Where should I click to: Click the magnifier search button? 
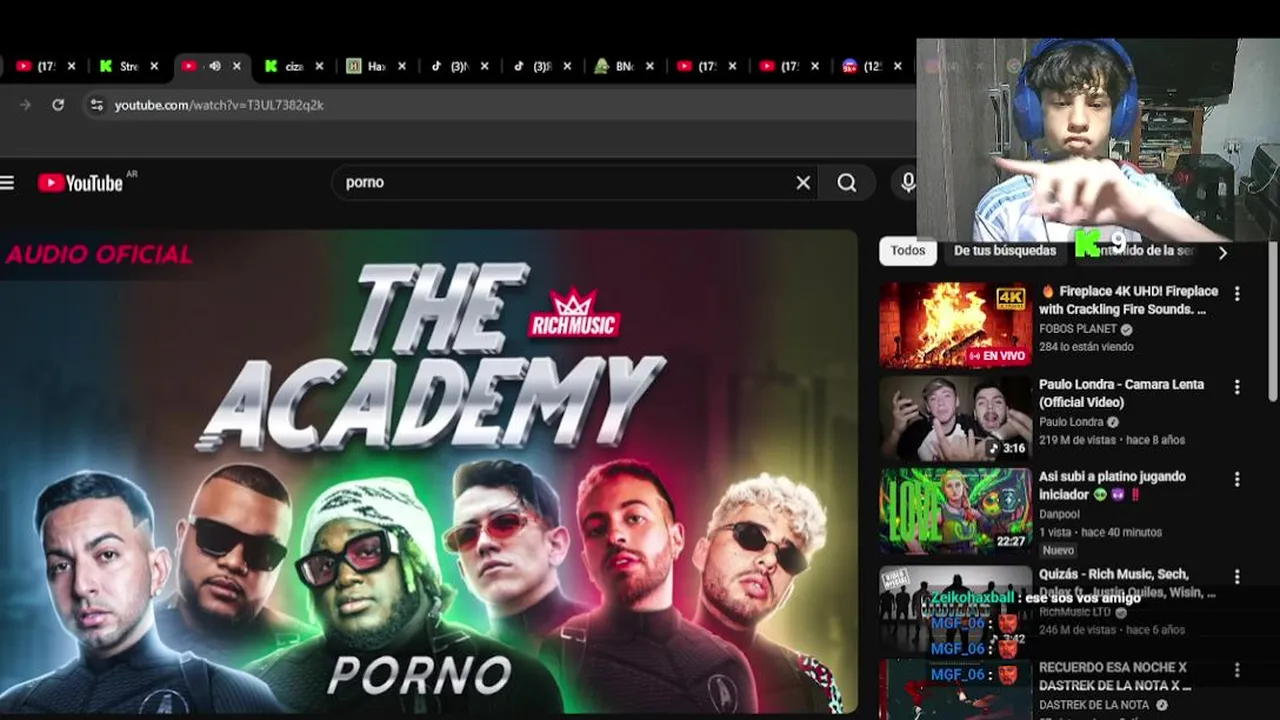coord(847,182)
